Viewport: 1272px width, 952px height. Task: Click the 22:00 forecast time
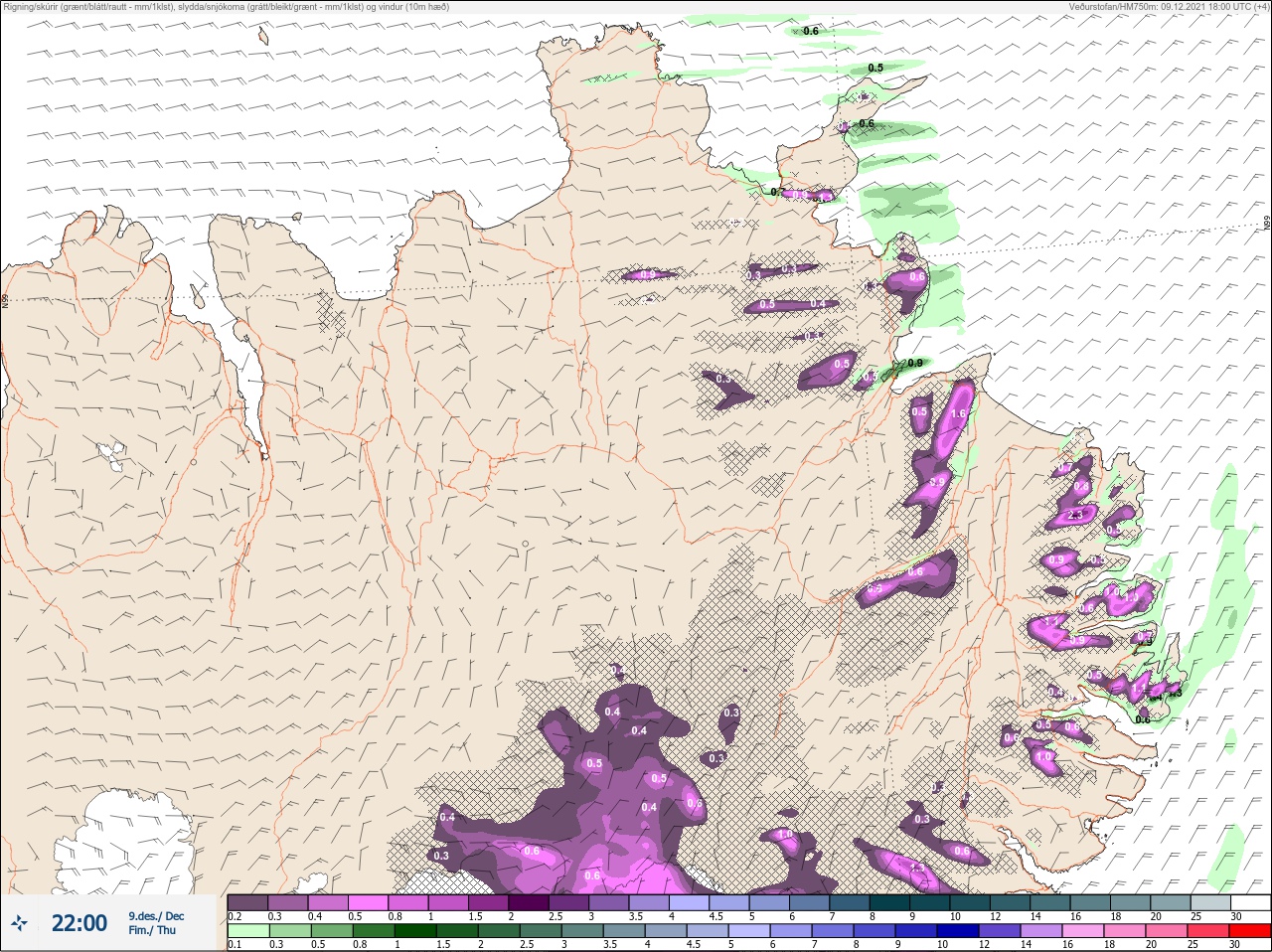[x=79, y=923]
